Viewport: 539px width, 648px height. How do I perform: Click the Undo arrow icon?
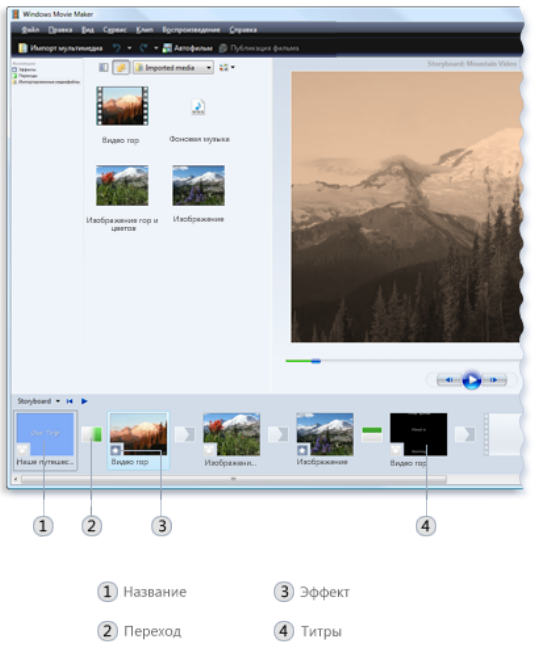click(117, 48)
